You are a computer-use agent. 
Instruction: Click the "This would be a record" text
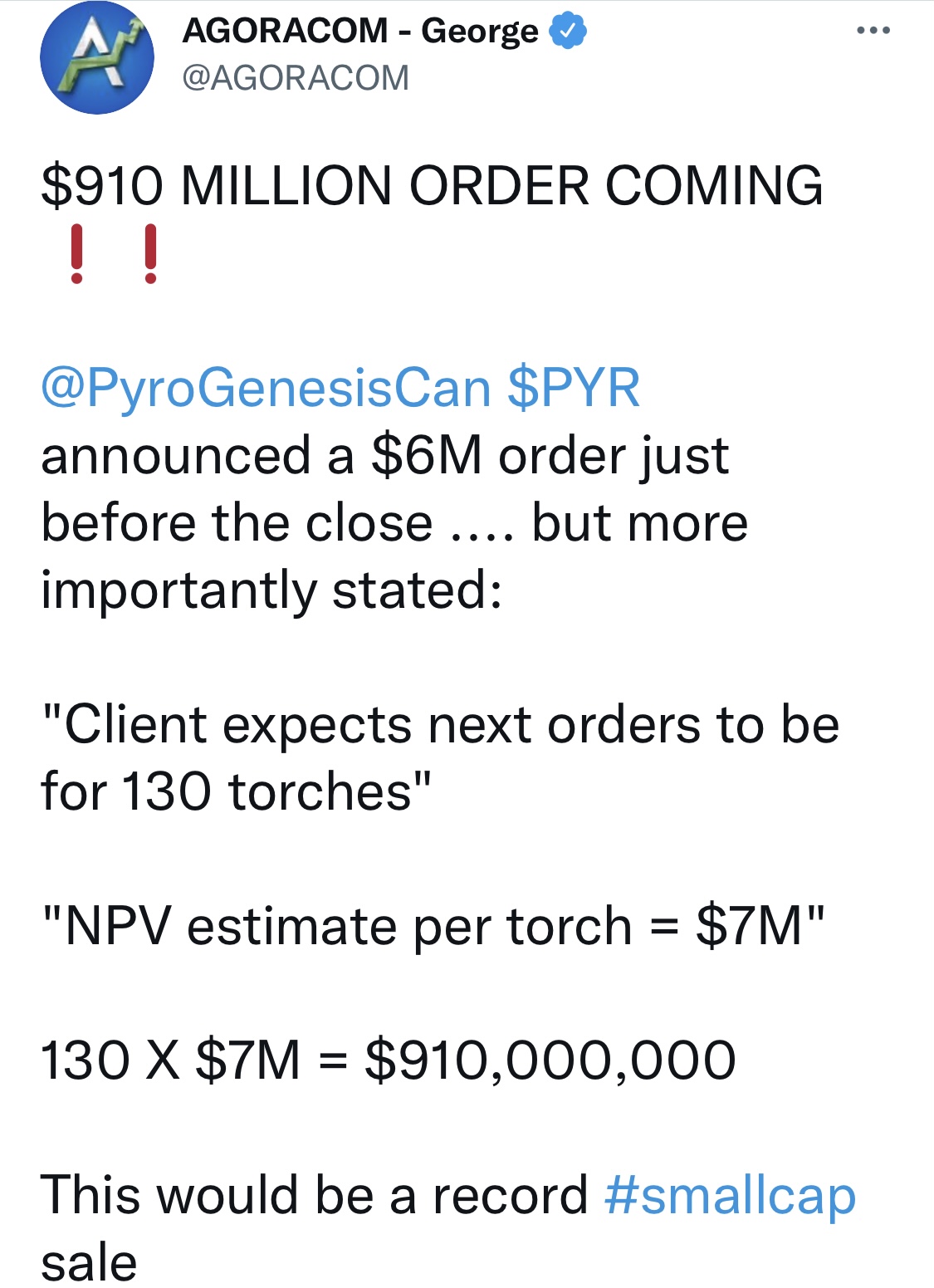click(x=314, y=1195)
